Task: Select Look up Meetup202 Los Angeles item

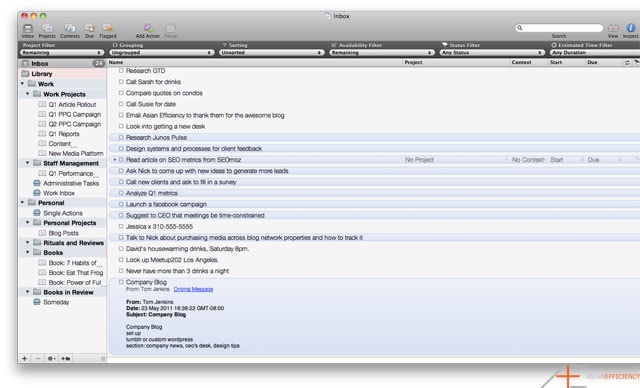Action: point(172,260)
